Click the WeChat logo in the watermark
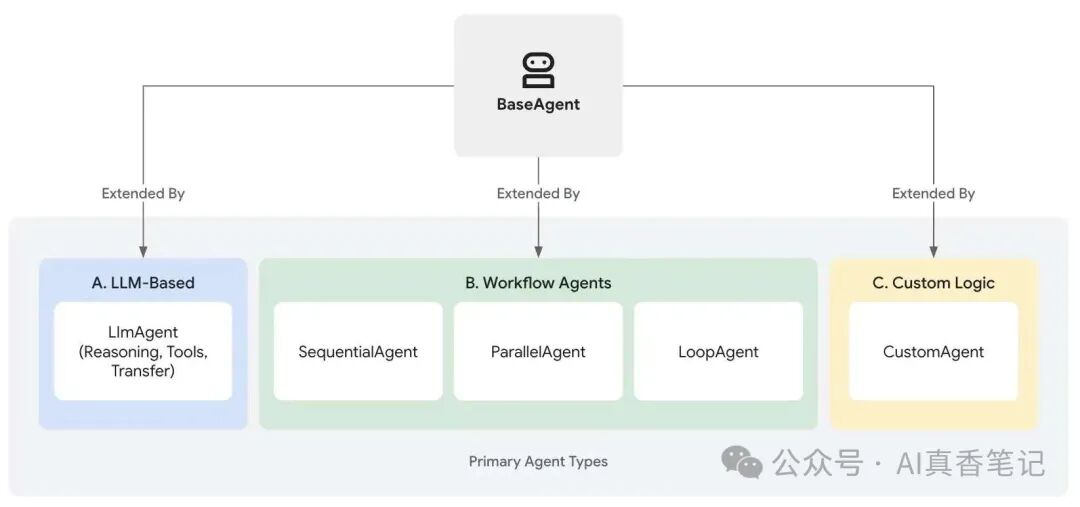Image resolution: width=1080 pixels, height=507 pixels. 742,462
